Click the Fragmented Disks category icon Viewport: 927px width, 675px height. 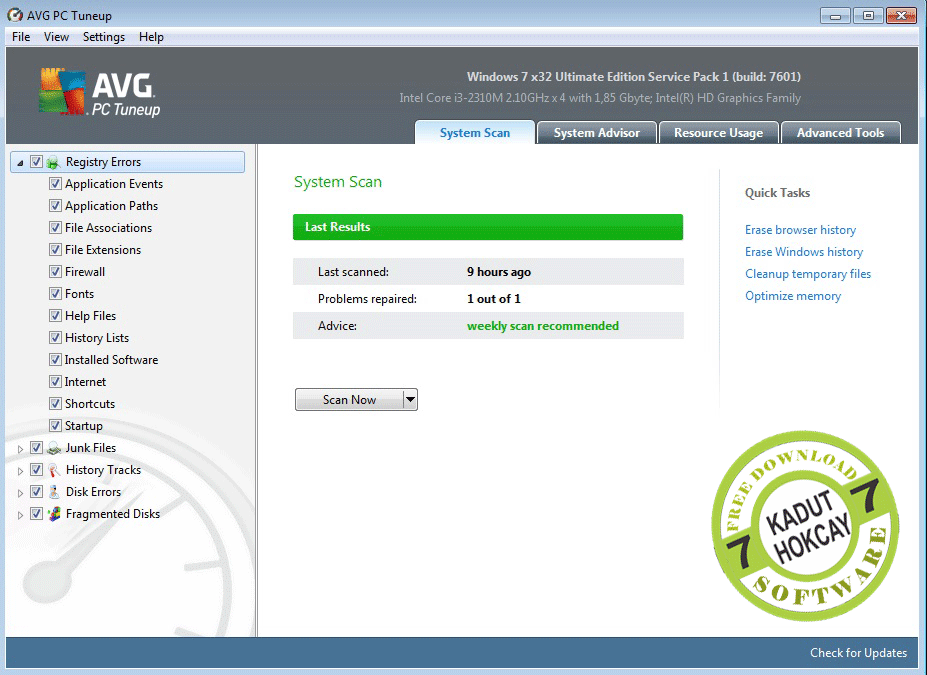pos(54,514)
